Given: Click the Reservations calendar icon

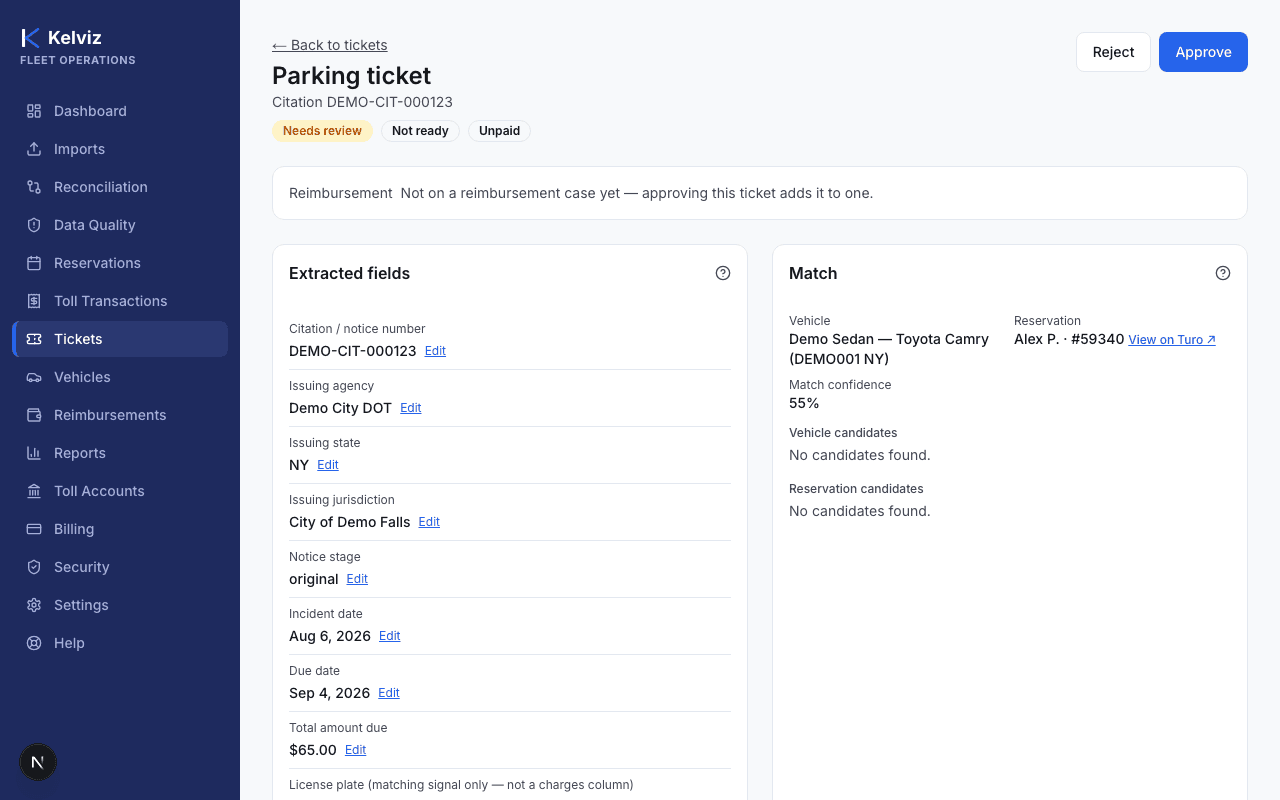Looking at the screenshot, I should coord(34,263).
